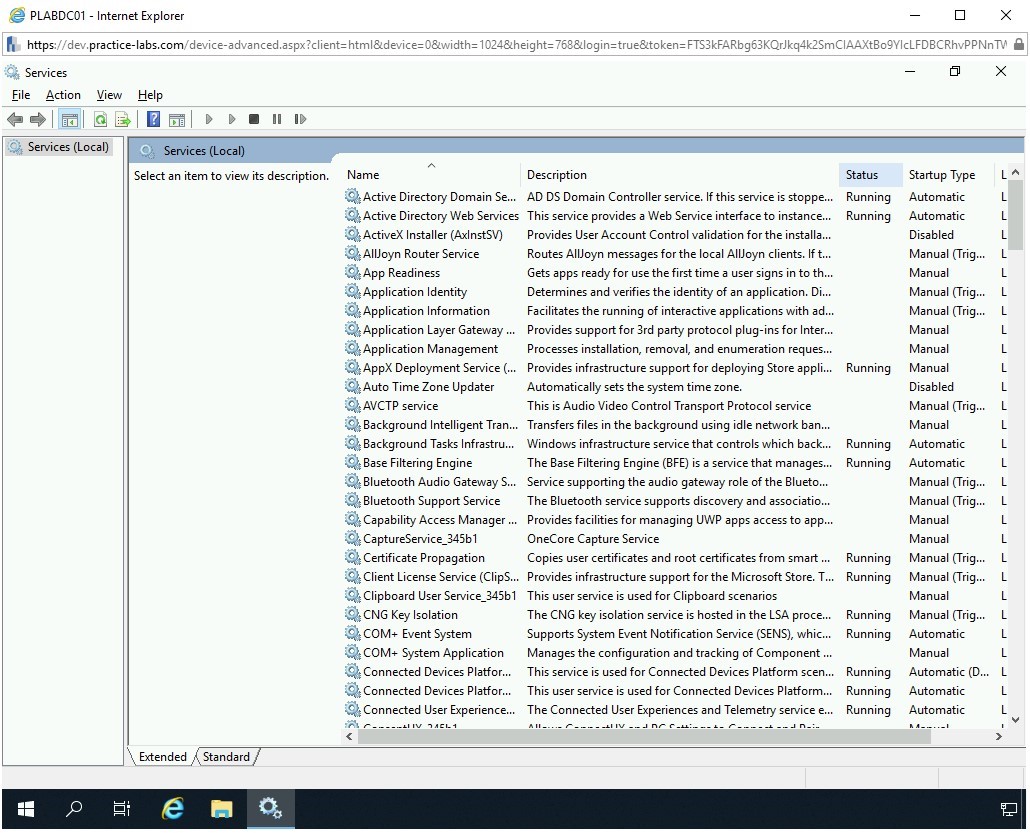Sort by the Status column header
This screenshot has height=833, width=1030.
tap(861, 175)
